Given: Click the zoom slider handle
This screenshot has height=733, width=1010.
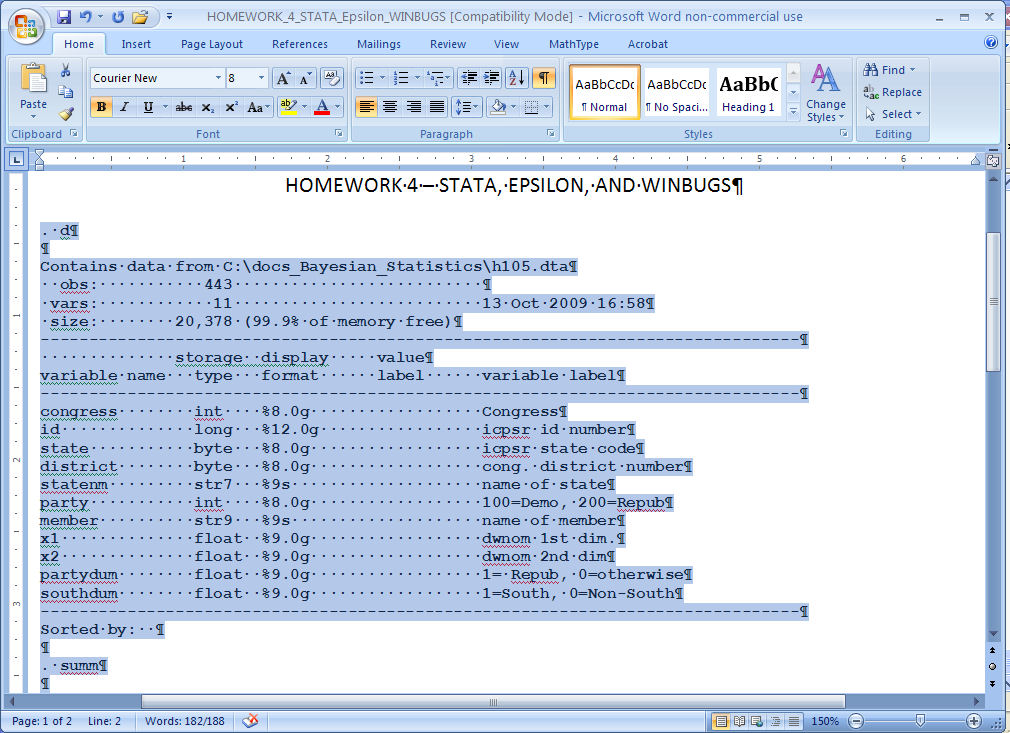Looking at the screenshot, I should click(920, 721).
